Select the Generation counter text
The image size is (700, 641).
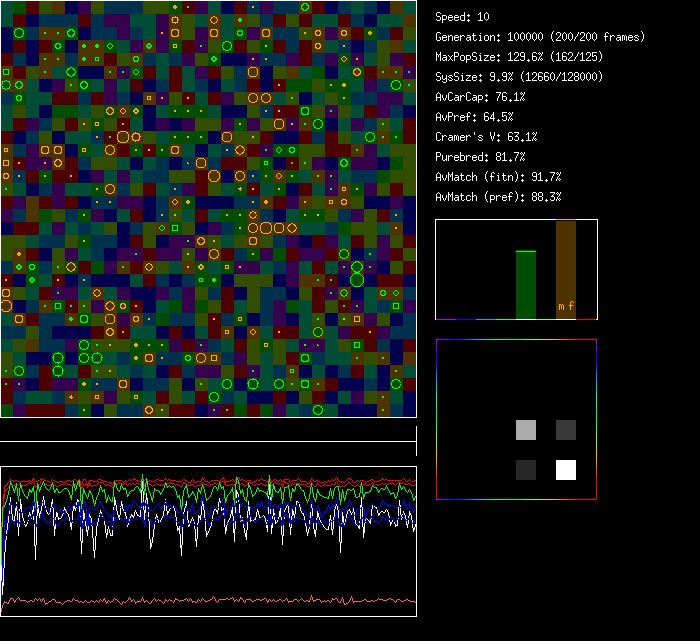[540, 37]
